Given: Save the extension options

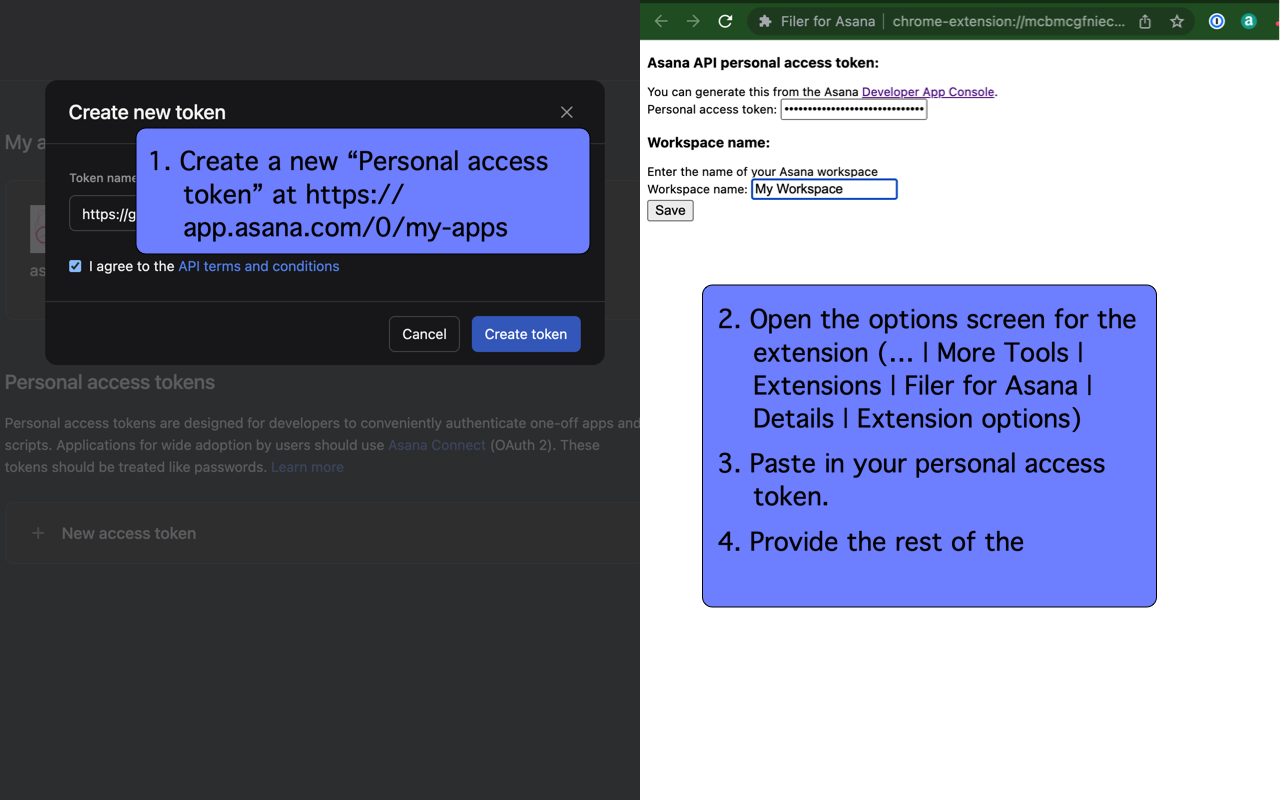Looking at the screenshot, I should click(x=670, y=210).
